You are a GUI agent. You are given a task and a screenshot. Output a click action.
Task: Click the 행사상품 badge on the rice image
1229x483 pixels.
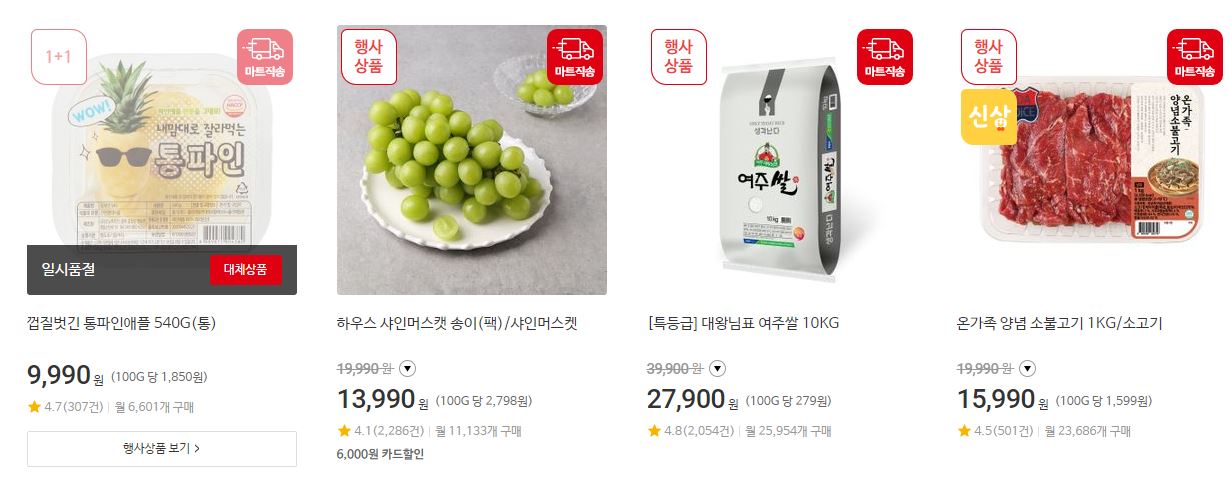679,57
